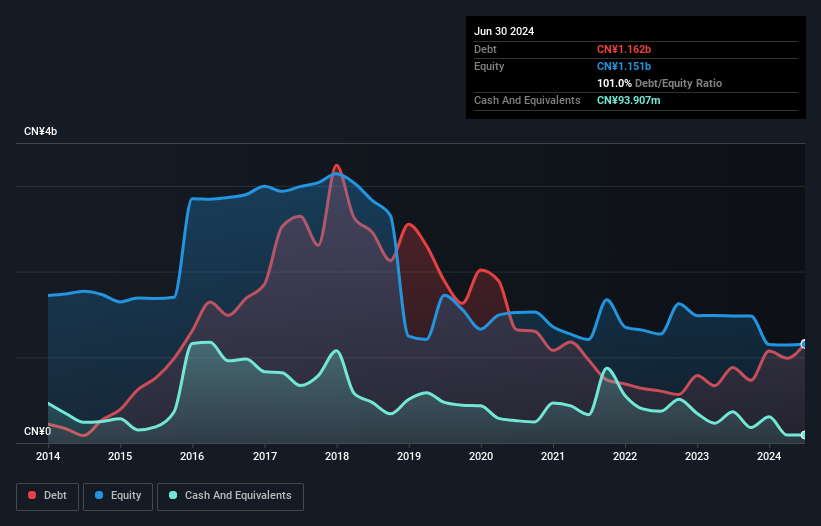Click the CN¥1.151b equity value

(624, 66)
